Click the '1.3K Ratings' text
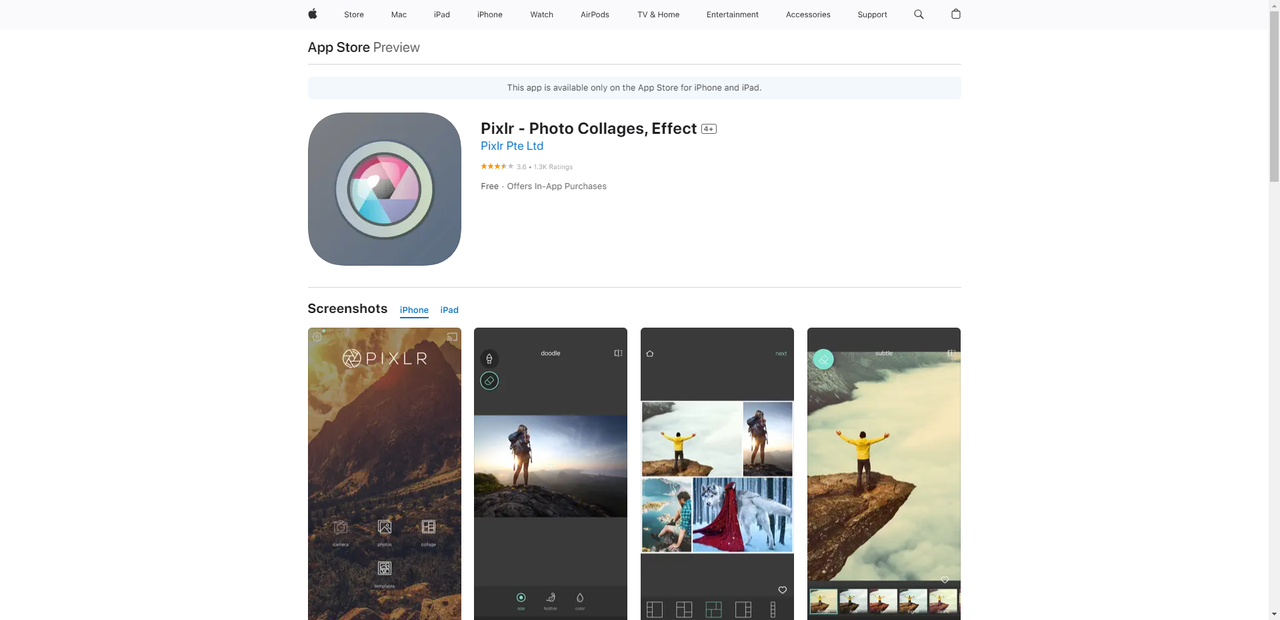The image size is (1280, 620). point(553,167)
